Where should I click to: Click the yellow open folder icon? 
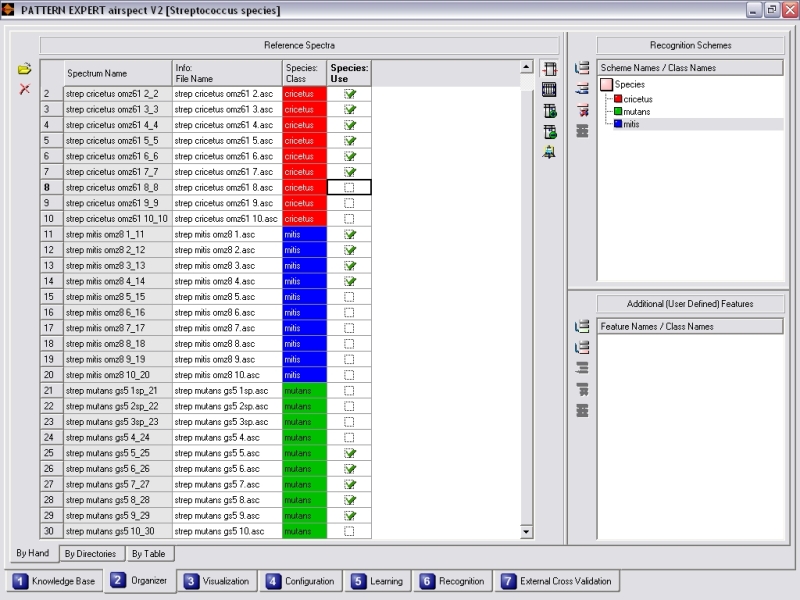(x=25, y=69)
